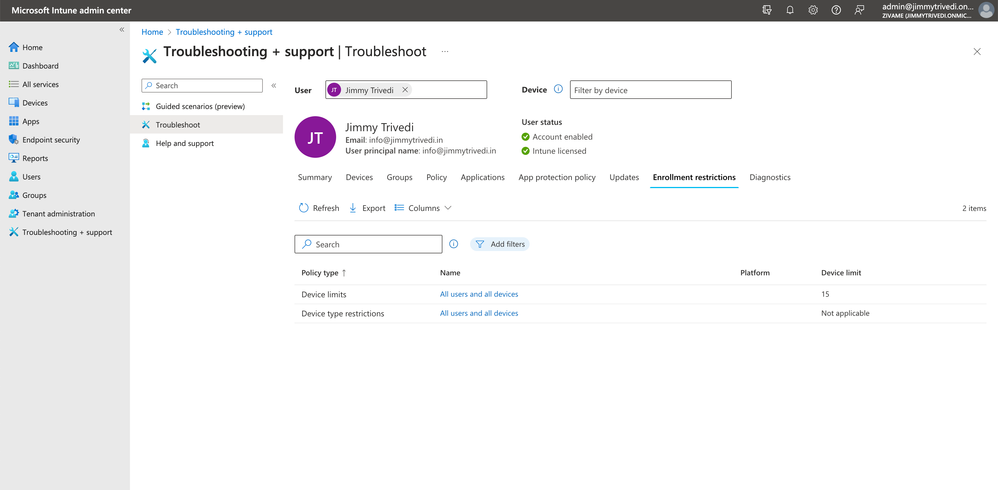Click the '15' device limit value
Image resolution: width=998 pixels, height=490 pixels.
825,294
